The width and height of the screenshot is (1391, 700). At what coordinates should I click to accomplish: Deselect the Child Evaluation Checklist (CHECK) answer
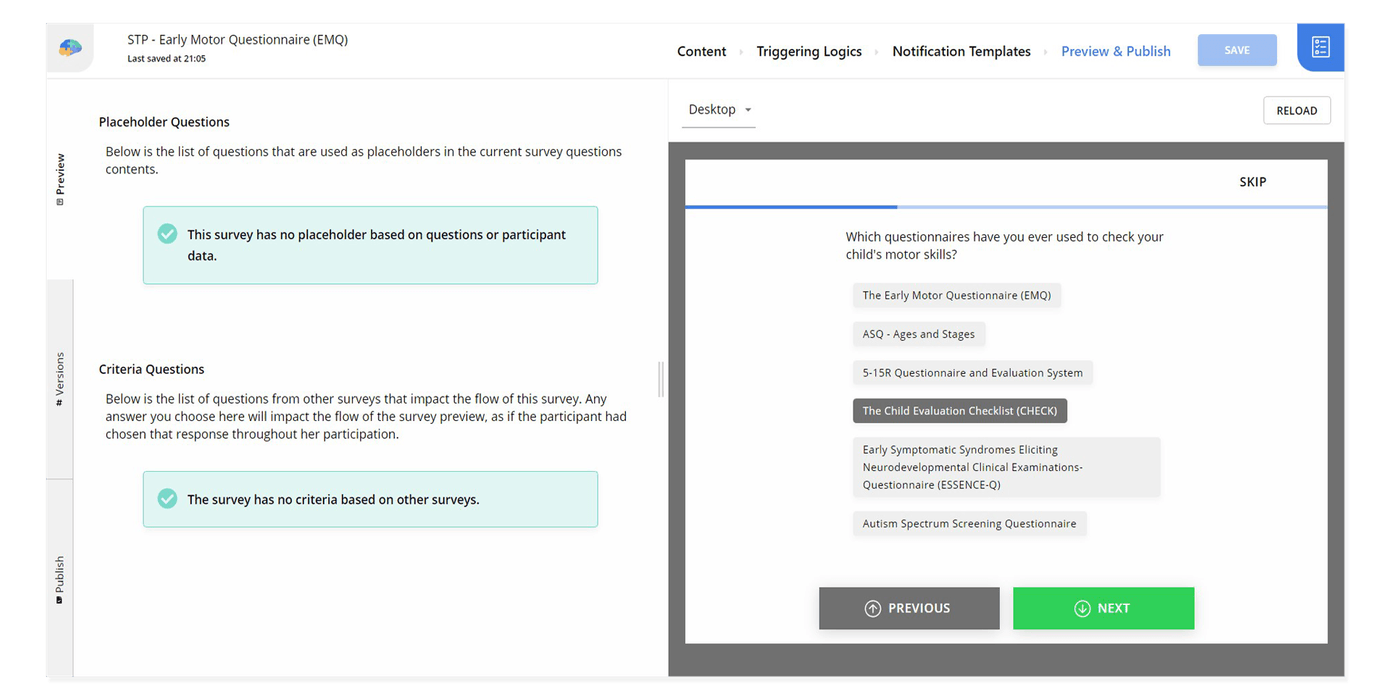click(959, 410)
